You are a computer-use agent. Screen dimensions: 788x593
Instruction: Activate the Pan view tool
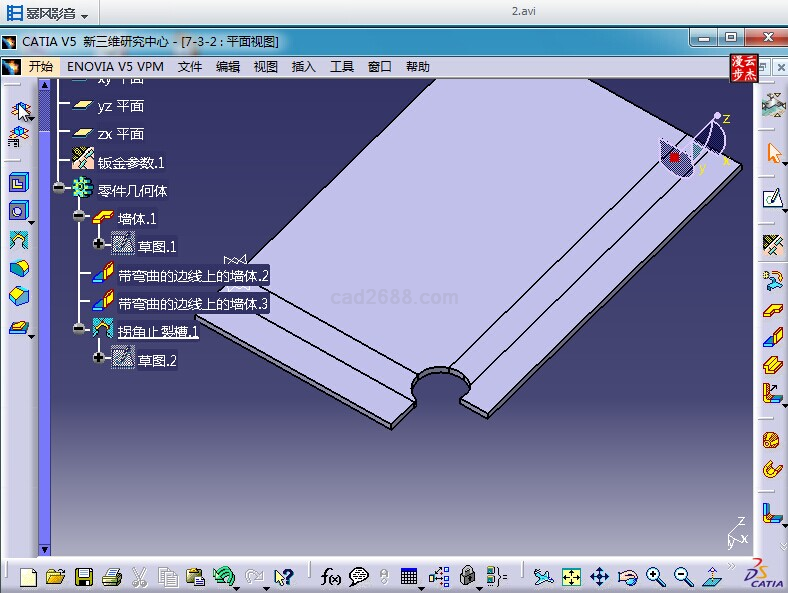(599, 577)
